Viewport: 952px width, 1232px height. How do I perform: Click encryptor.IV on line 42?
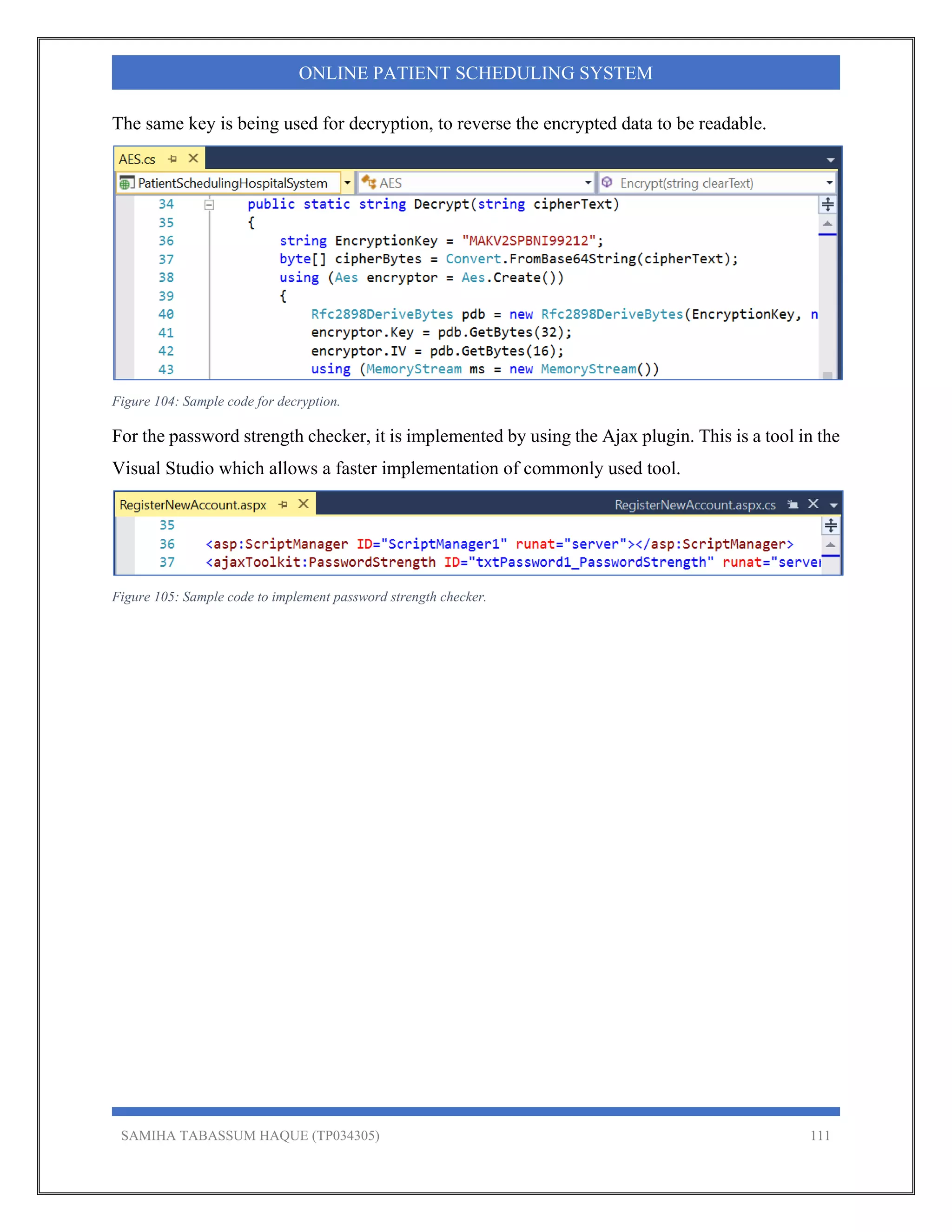pyautogui.click(x=358, y=351)
